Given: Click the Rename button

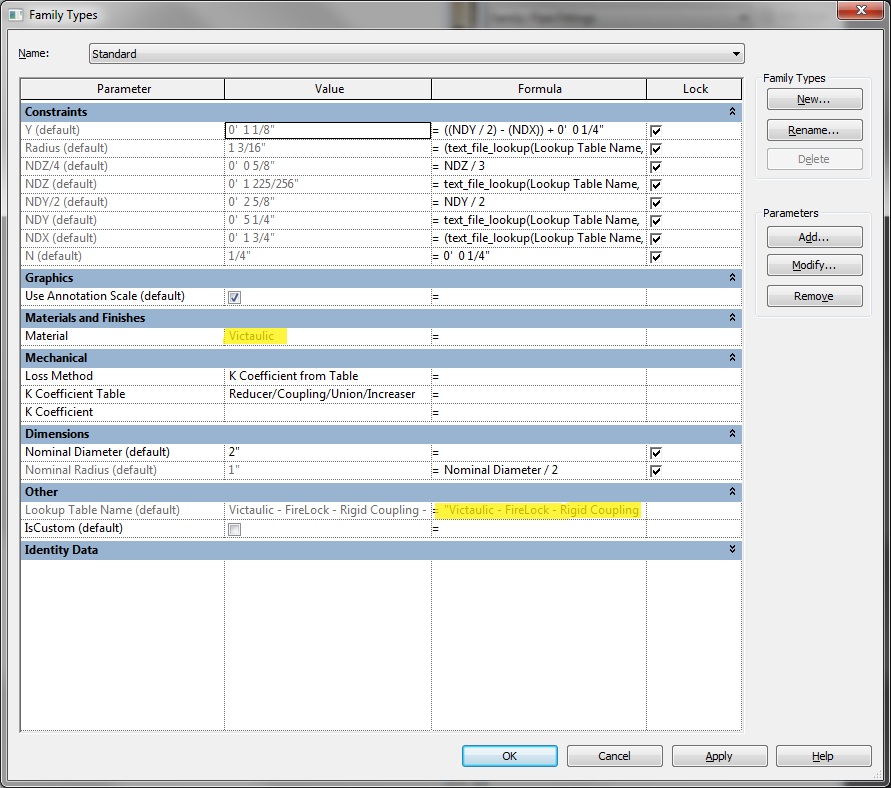Looking at the screenshot, I should [x=813, y=130].
